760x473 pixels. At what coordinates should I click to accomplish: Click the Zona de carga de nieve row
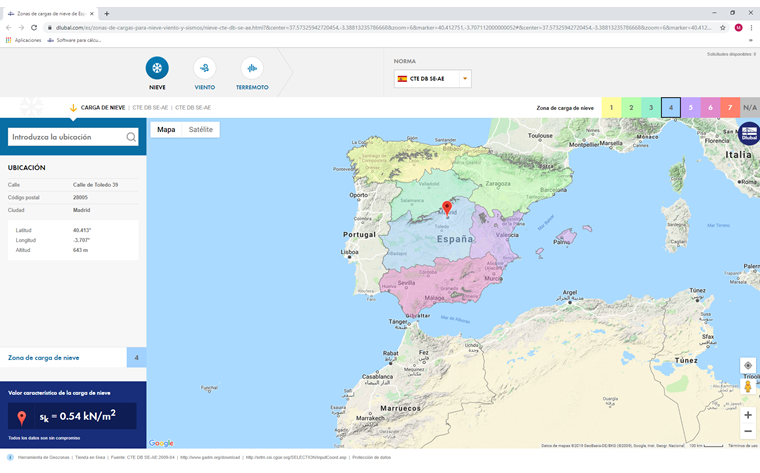tap(73, 358)
